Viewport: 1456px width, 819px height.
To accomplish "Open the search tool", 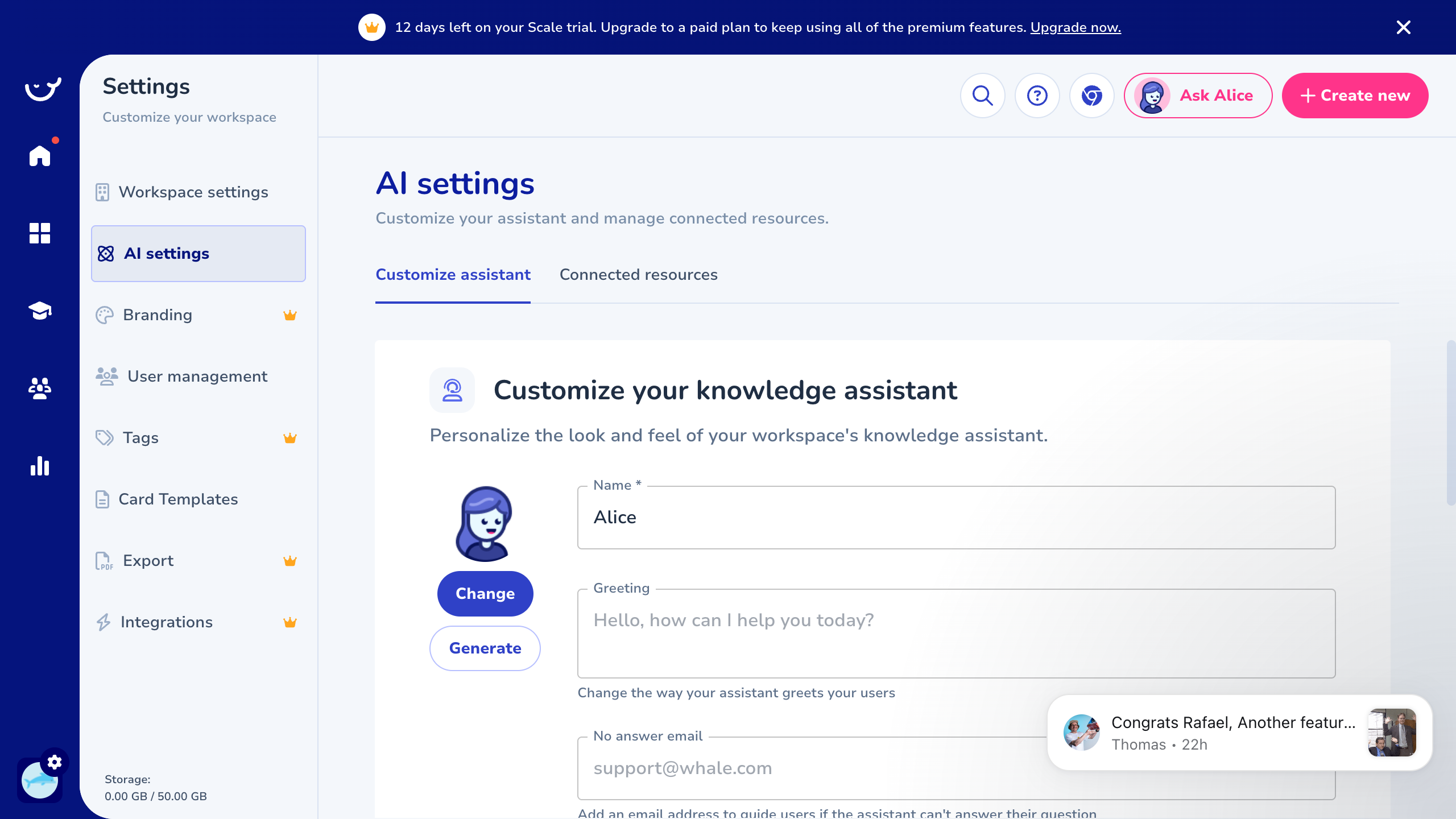I will point(982,96).
